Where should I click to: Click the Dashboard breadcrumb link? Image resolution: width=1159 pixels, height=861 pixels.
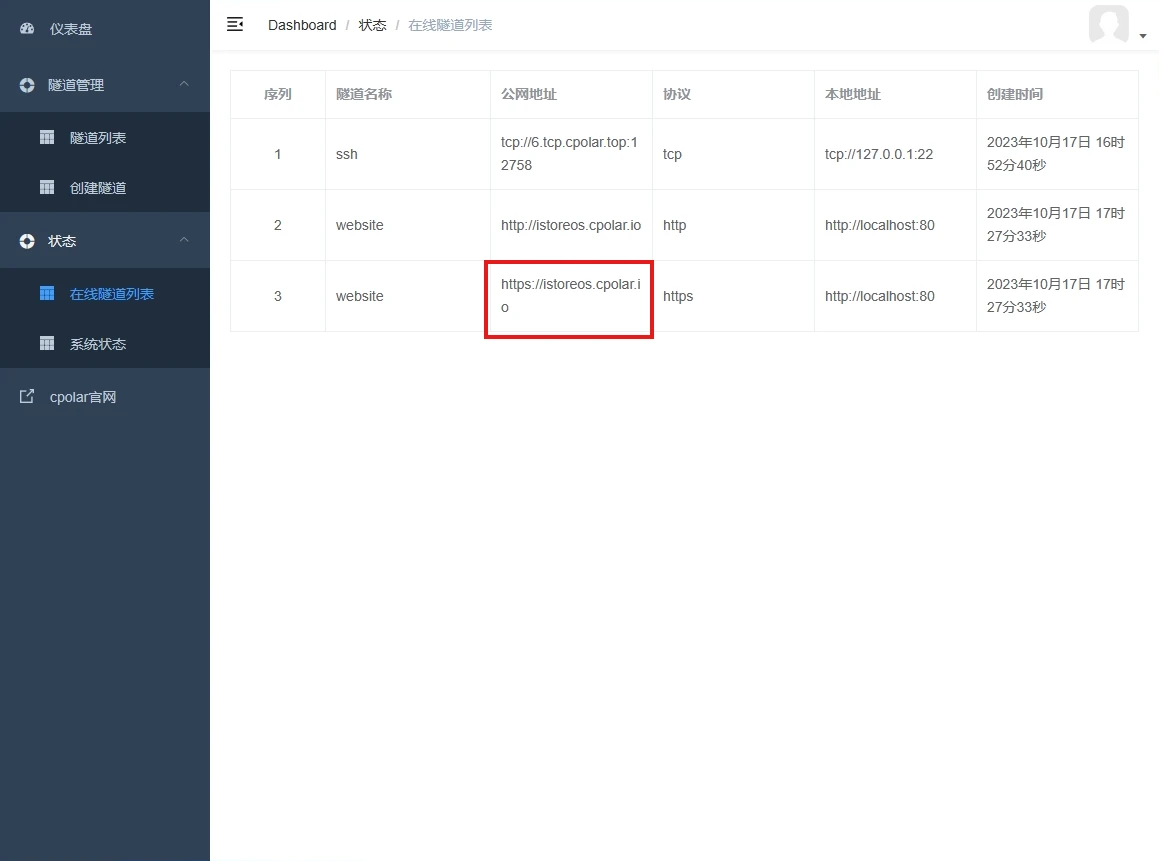click(x=302, y=25)
